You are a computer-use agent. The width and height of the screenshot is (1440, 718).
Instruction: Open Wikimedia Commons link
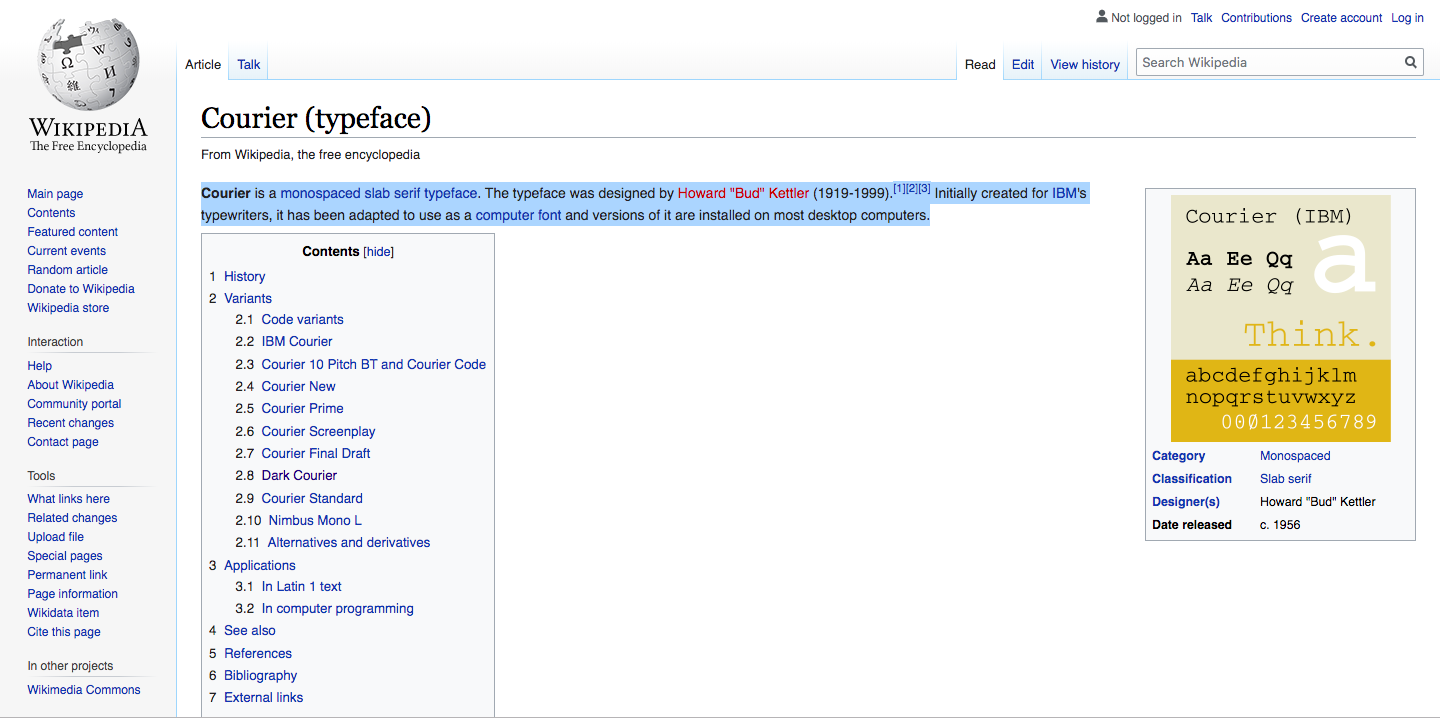pos(84,690)
